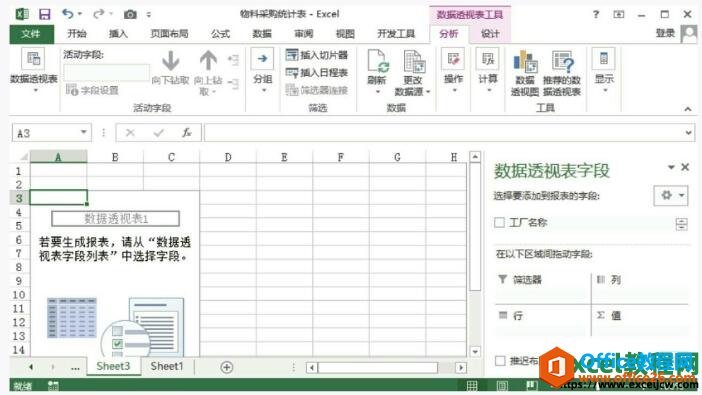Toggle the 推迟布局更新 defer layout checkbox

pos(500,361)
